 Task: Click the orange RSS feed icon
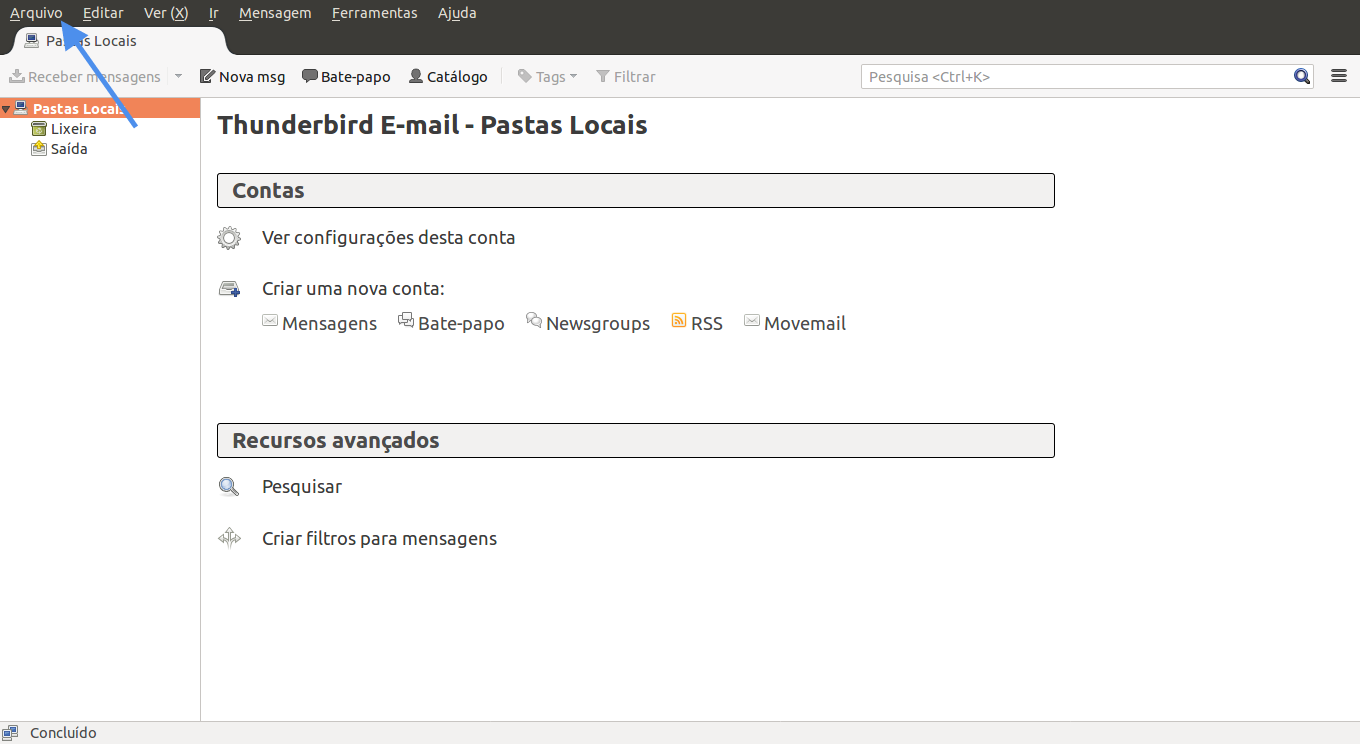pyautogui.click(x=679, y=321)
